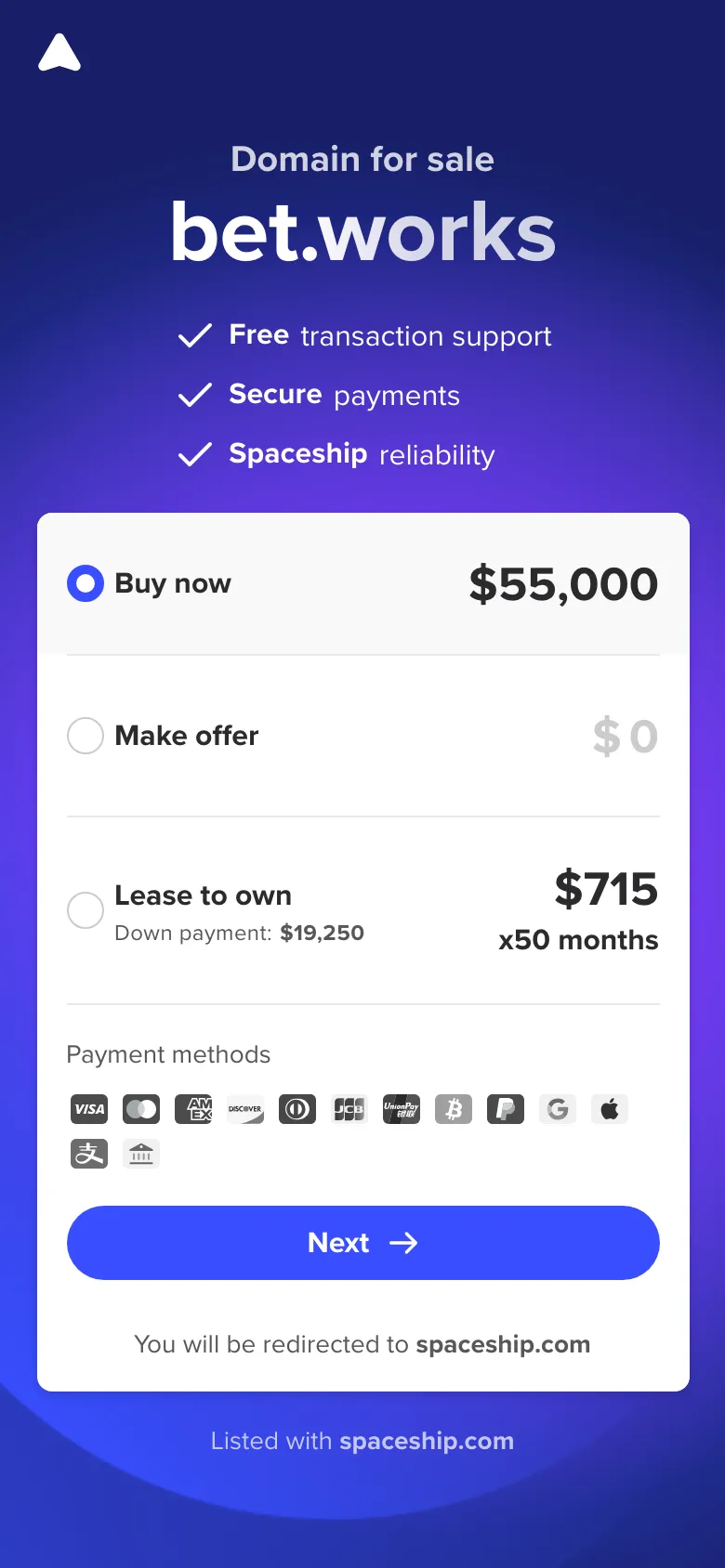Viewport: 725px width, 1568px height.
Task: Open the spaceship.com link in footer
Action: click(x=427, y=1441)
